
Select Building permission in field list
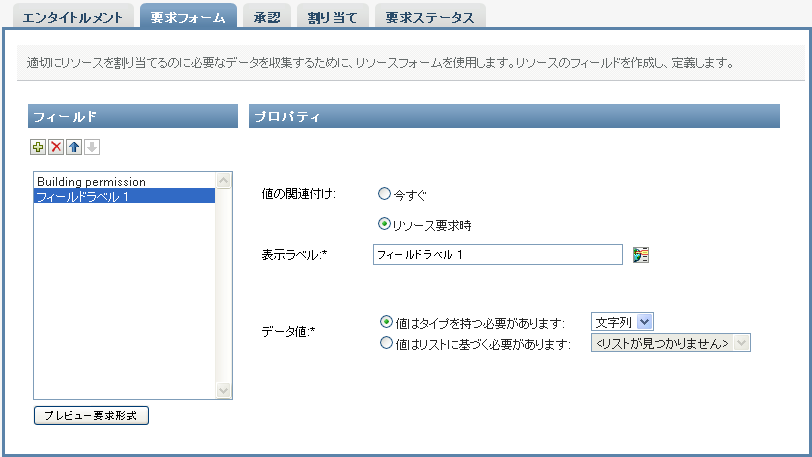[x=124, y=181]
